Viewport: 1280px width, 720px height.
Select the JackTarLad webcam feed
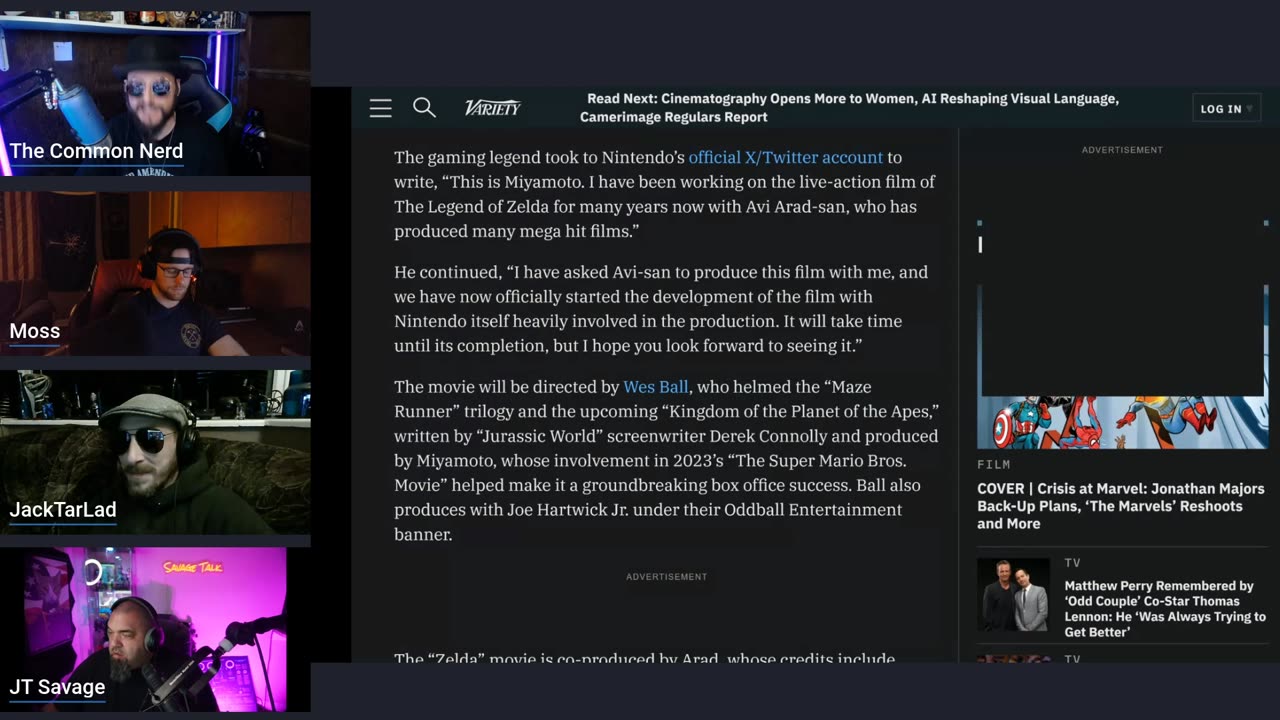tap(155, 452)
